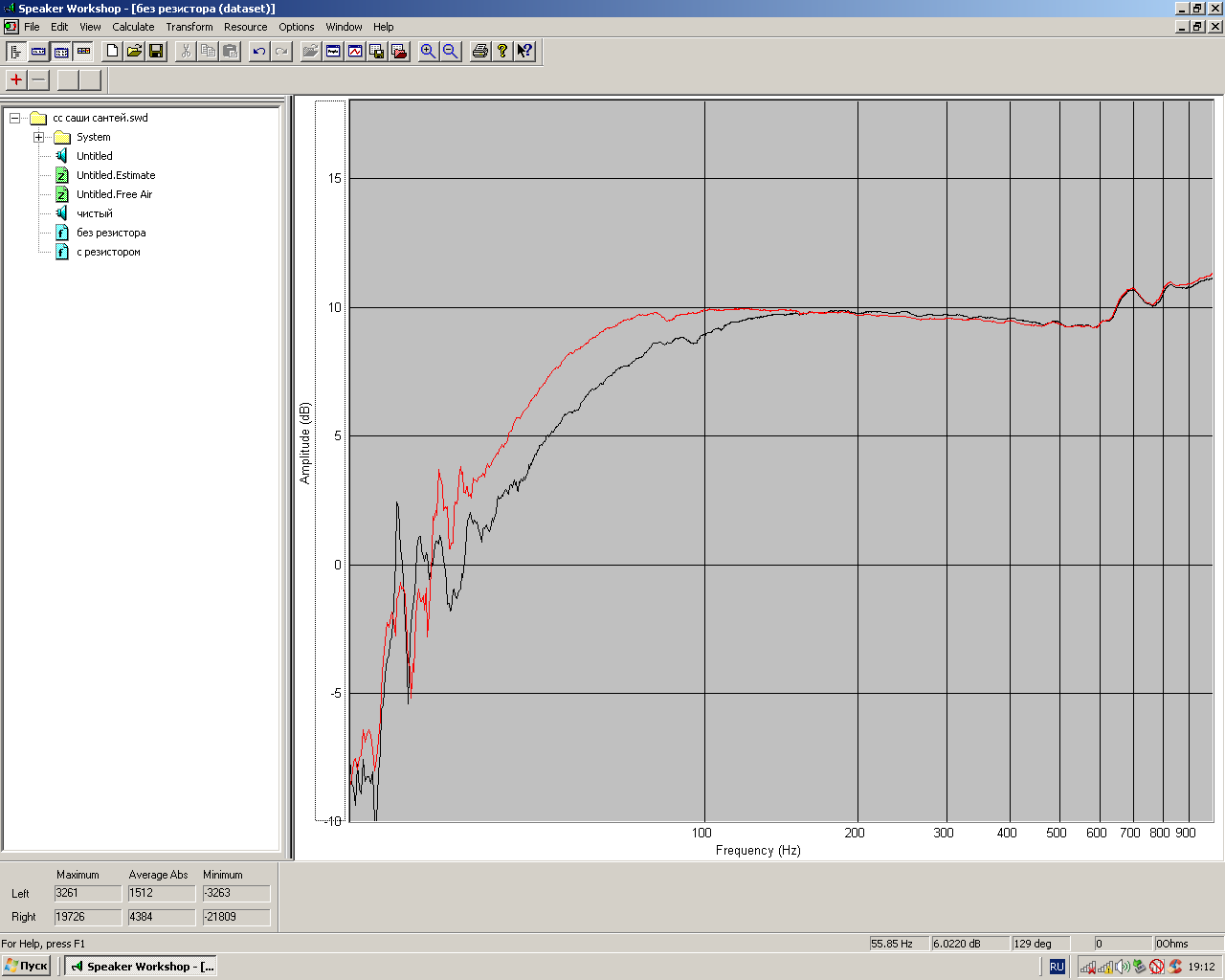Undo the last action with the Undo arrow

259,51
